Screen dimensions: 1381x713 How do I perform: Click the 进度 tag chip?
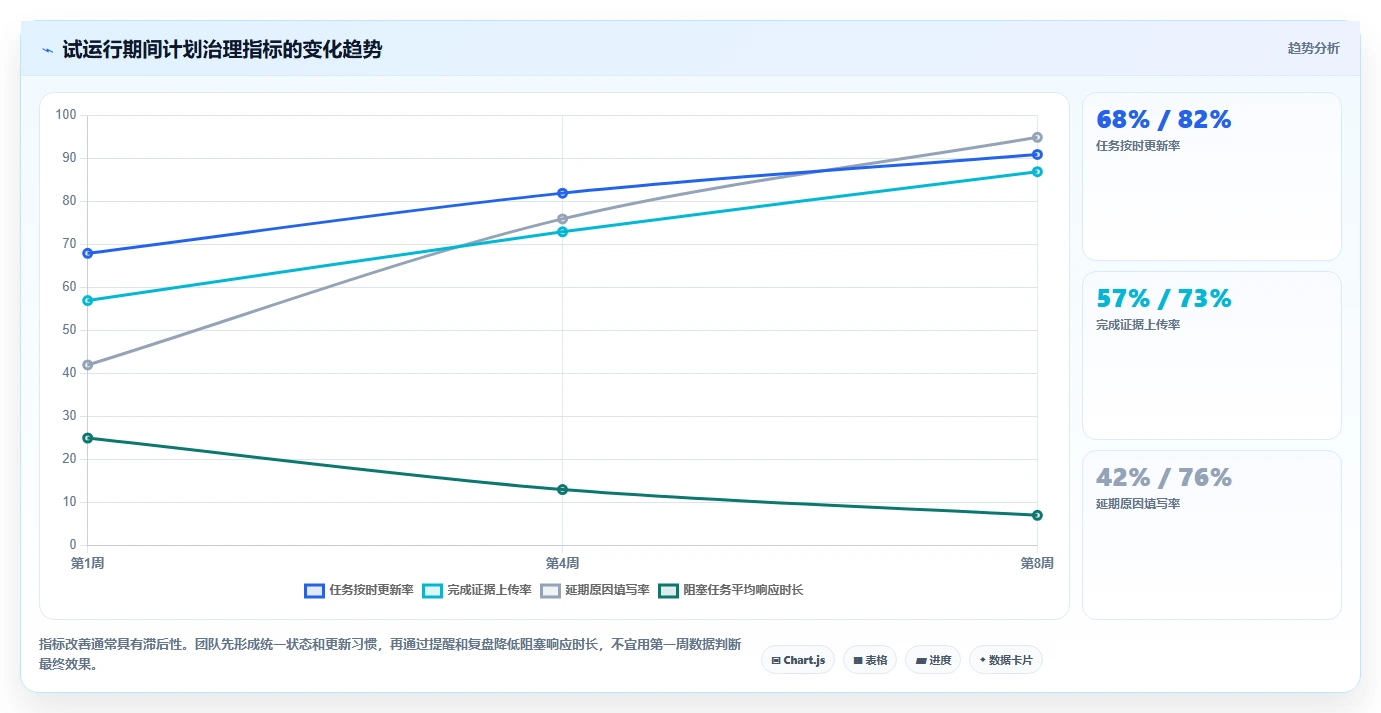point(933,660)
